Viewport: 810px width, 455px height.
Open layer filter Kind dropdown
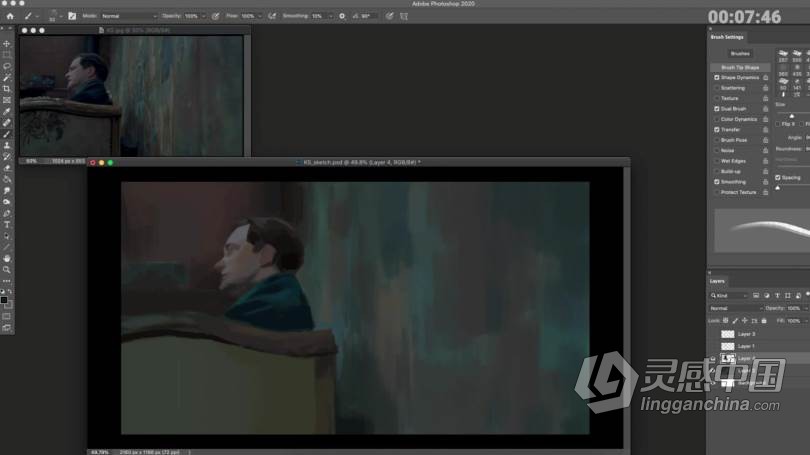tap(729, 295)
